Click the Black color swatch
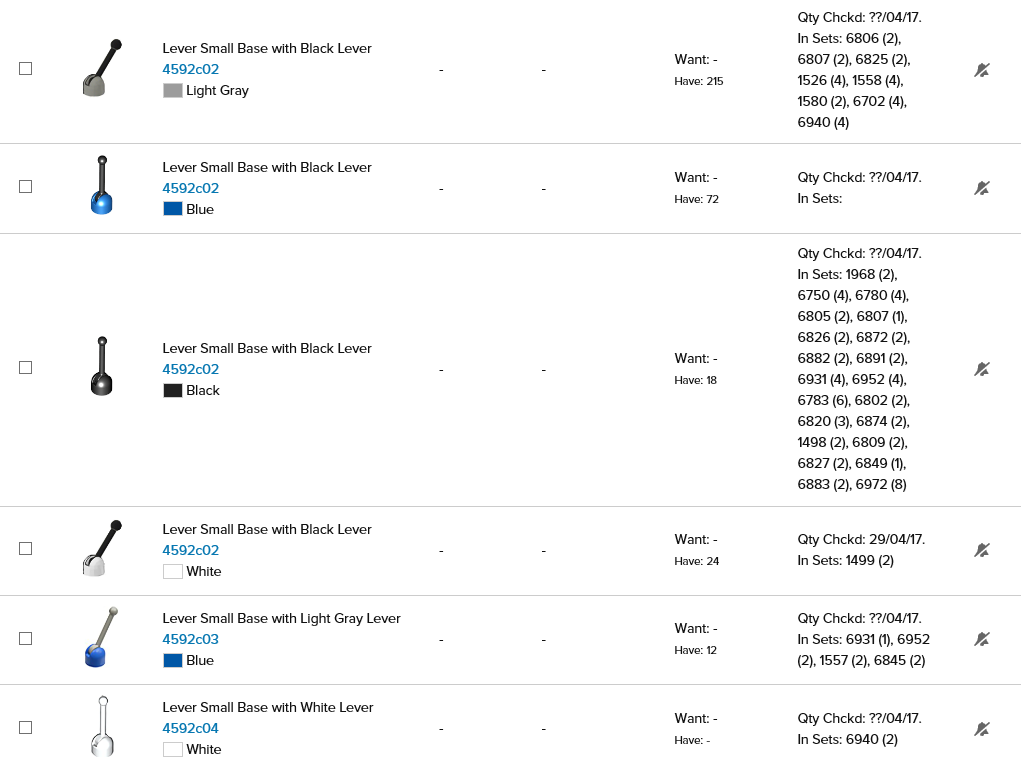Screen dimensions: 1021x765 point(173,391)
